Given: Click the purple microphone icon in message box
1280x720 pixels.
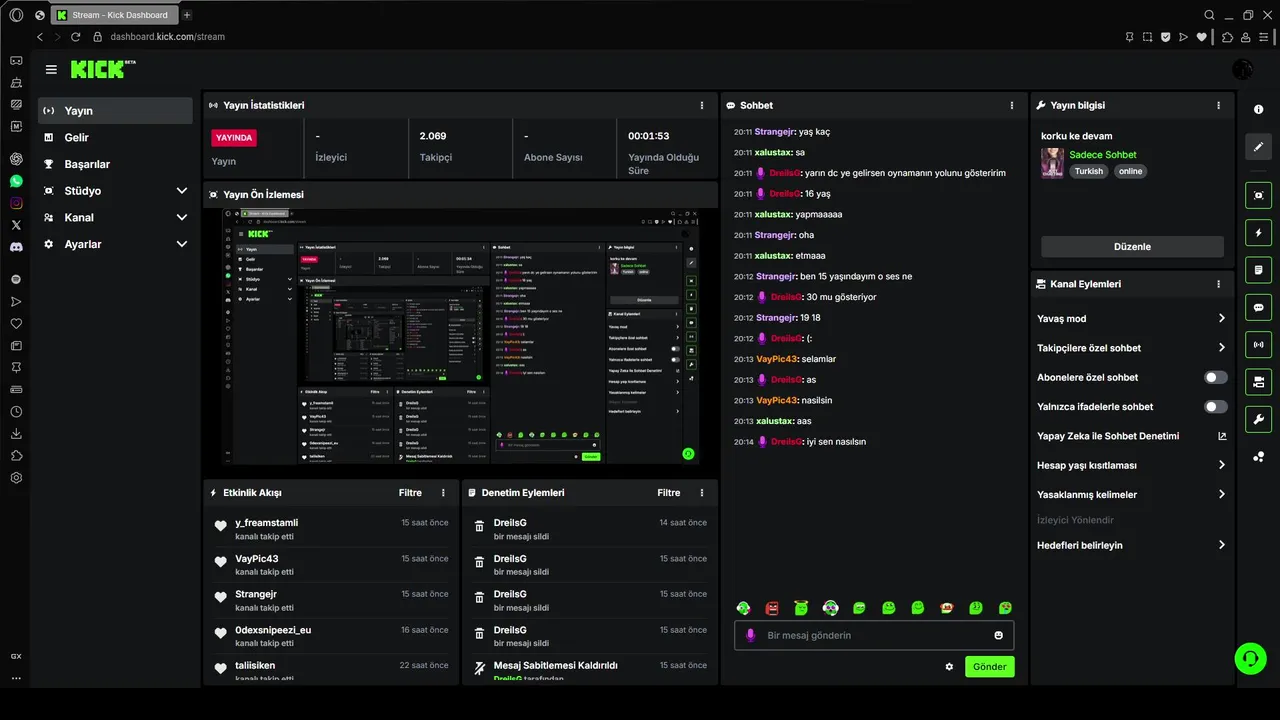Looking at the screenshot, I should pyautogui.click(x=751, y=636).
